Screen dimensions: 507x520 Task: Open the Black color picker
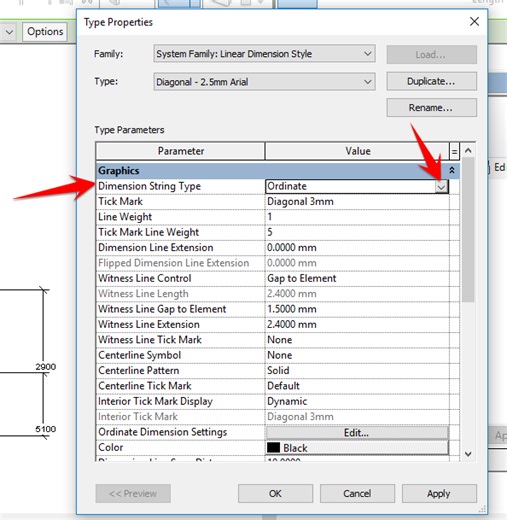(357, 448)
